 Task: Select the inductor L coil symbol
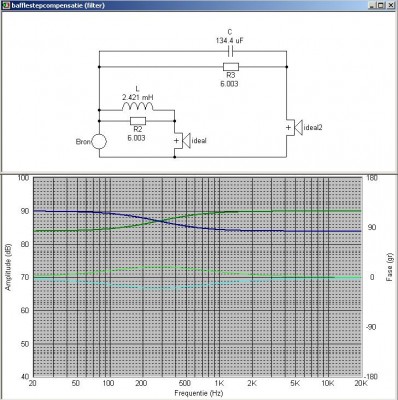coord(138,106)
